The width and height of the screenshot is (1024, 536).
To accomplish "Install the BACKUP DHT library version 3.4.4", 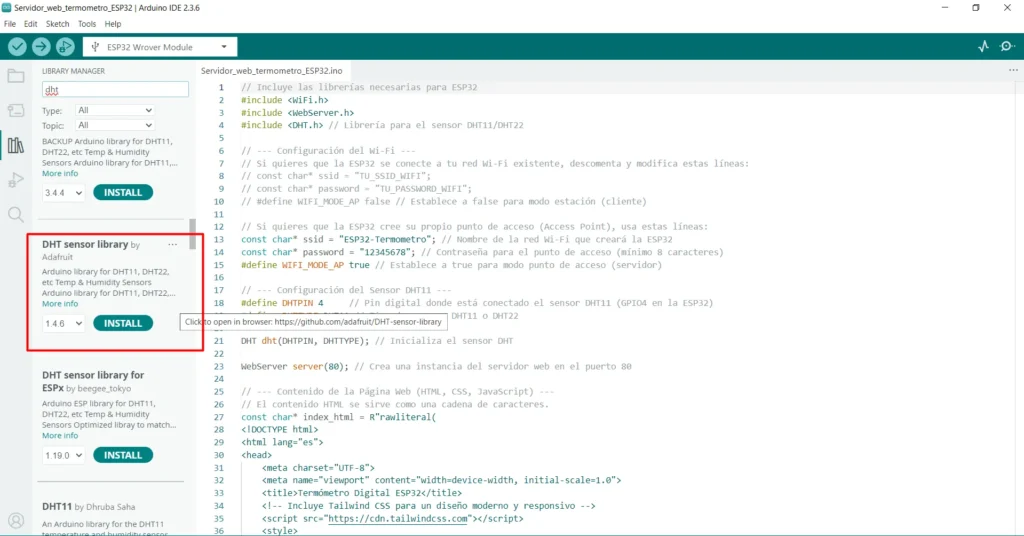I will pyautogui.click(x=123, y=193).
